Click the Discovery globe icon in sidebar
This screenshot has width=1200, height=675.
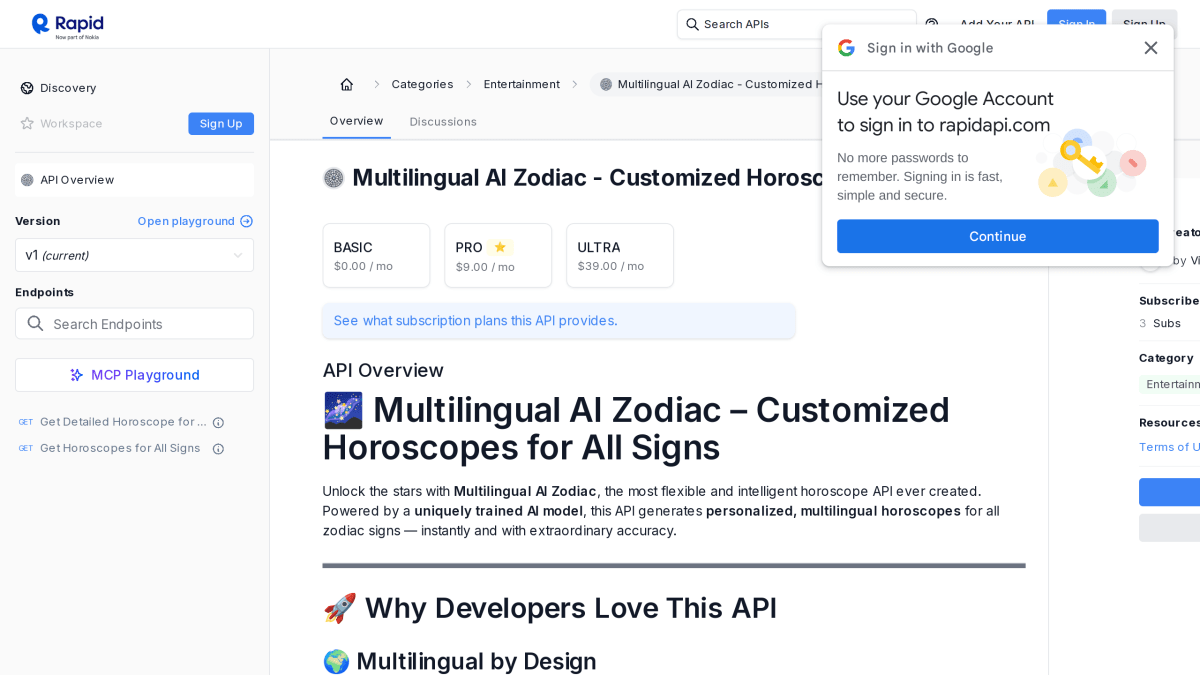27,88
